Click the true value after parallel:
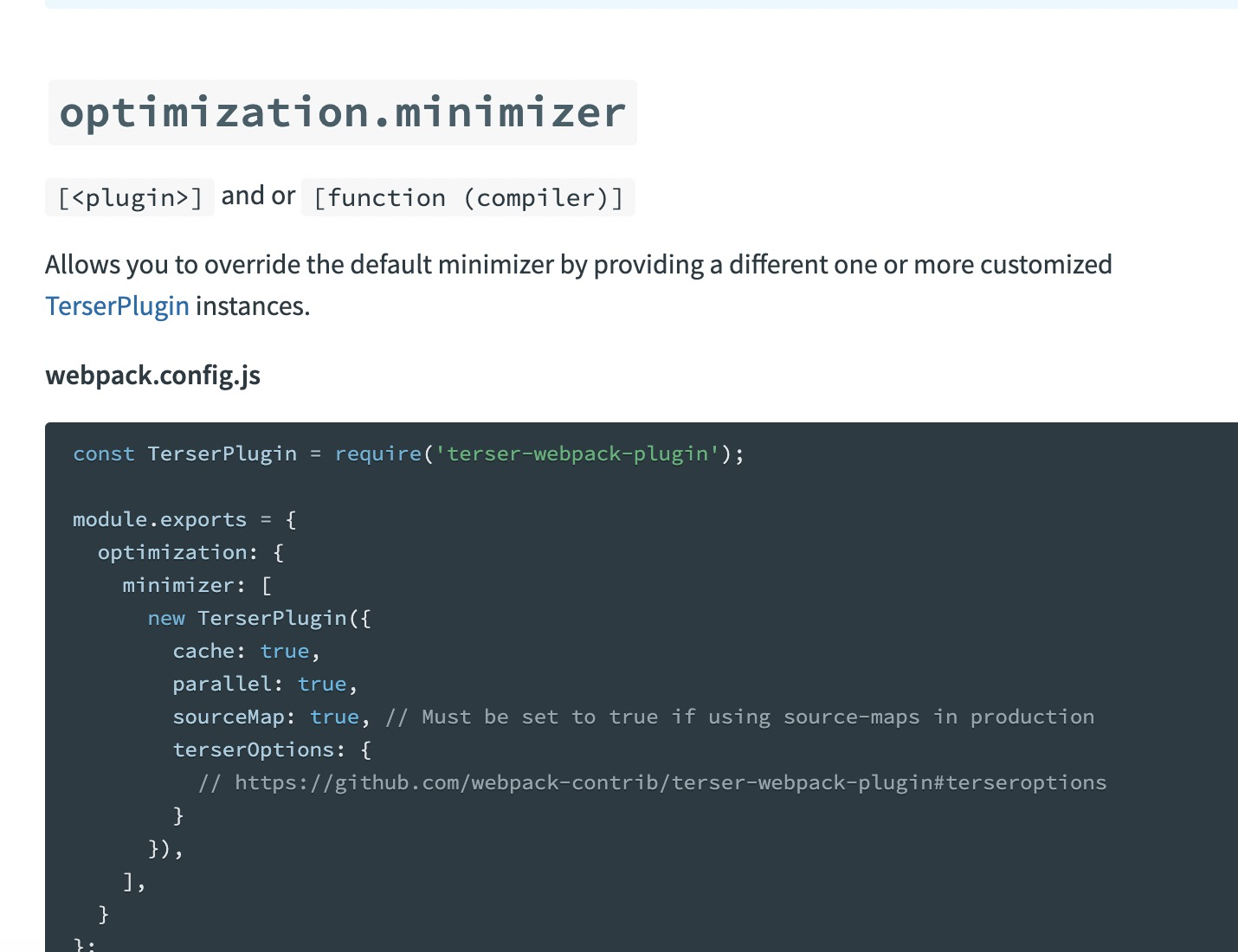Screen dimensions: 1238x952 321,685
